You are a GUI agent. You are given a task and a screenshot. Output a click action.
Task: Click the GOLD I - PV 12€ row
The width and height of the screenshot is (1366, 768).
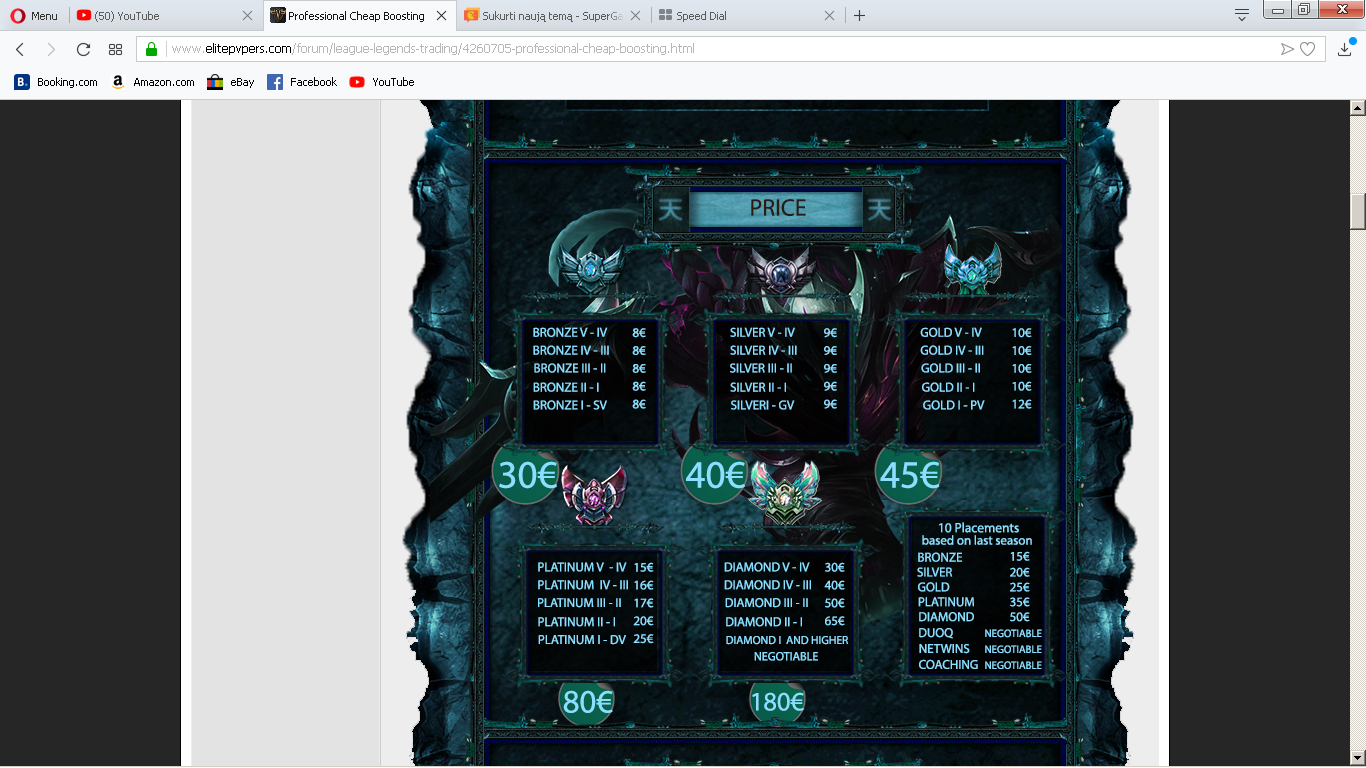tap(976, 405)
